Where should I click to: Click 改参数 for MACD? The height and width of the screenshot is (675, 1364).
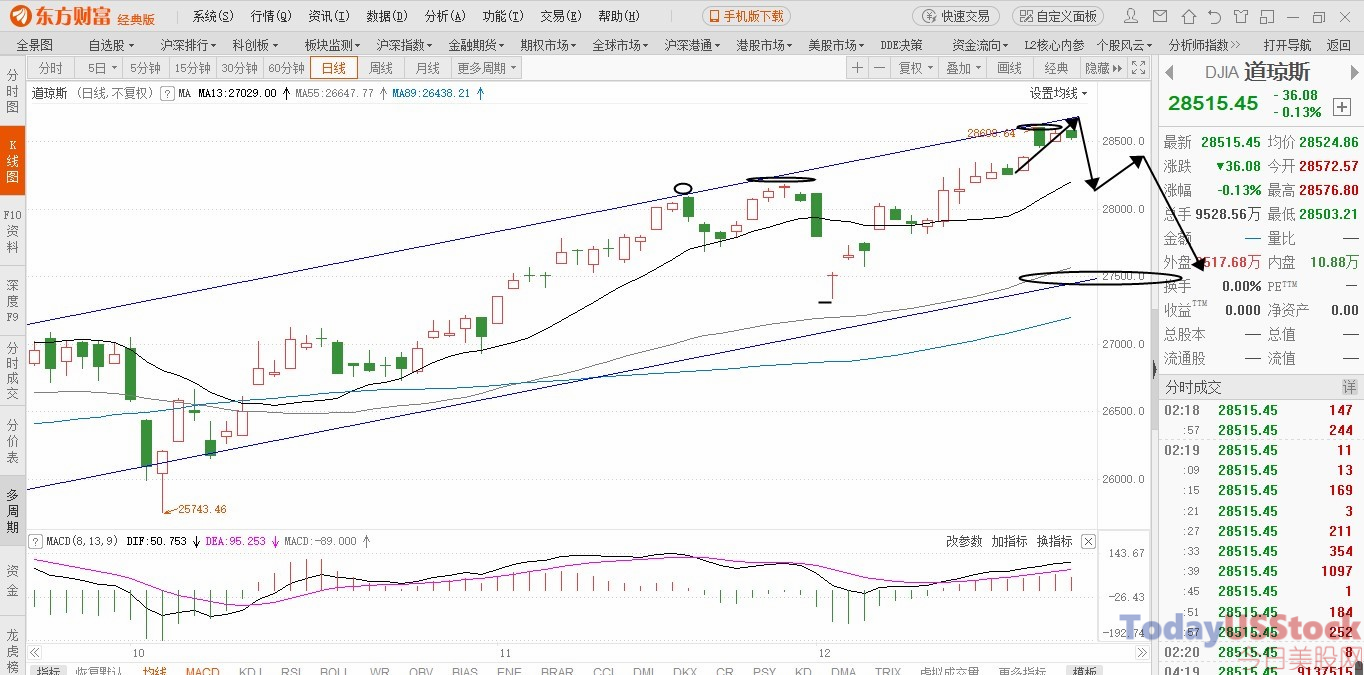pyautogui.click(x=964, y=541)
